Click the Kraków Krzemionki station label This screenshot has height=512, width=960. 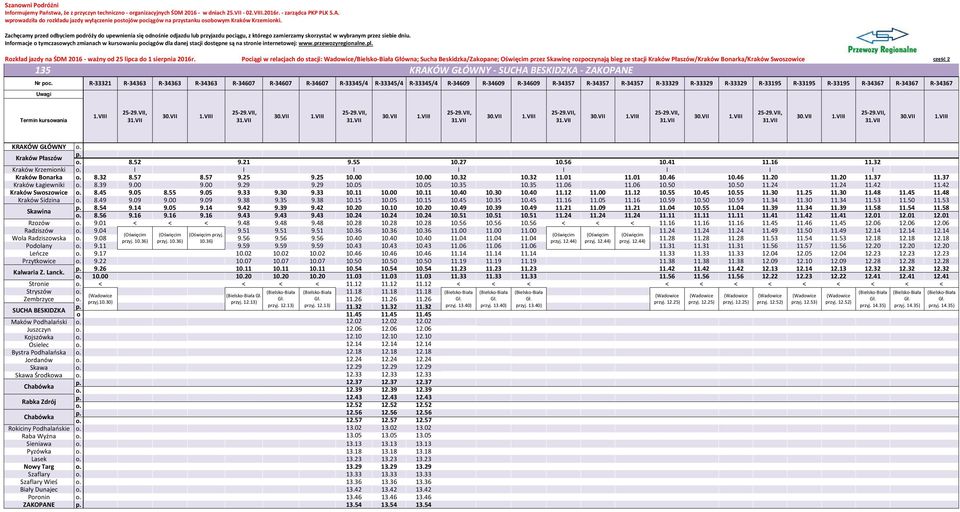[x=40, y=169]
